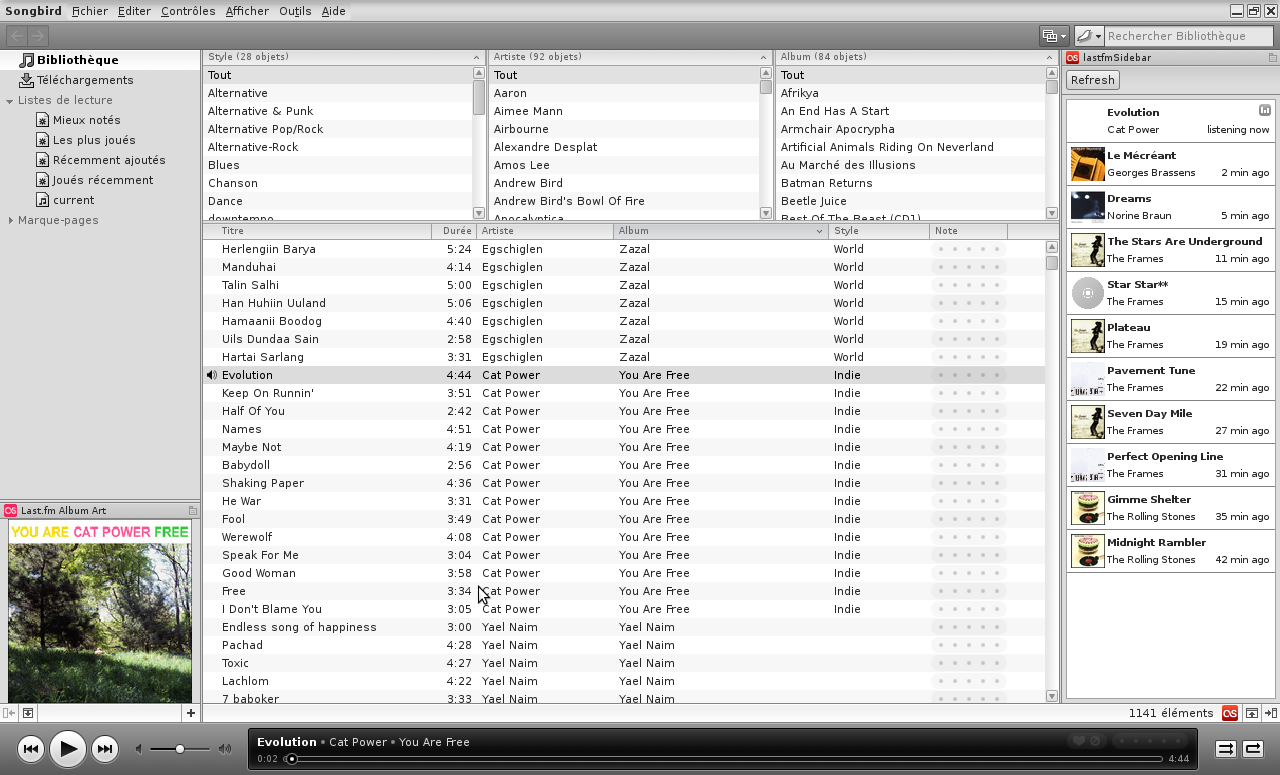Open the Contrôles menu
Screen dimensions: 1280x775
[x=188, y=11]
